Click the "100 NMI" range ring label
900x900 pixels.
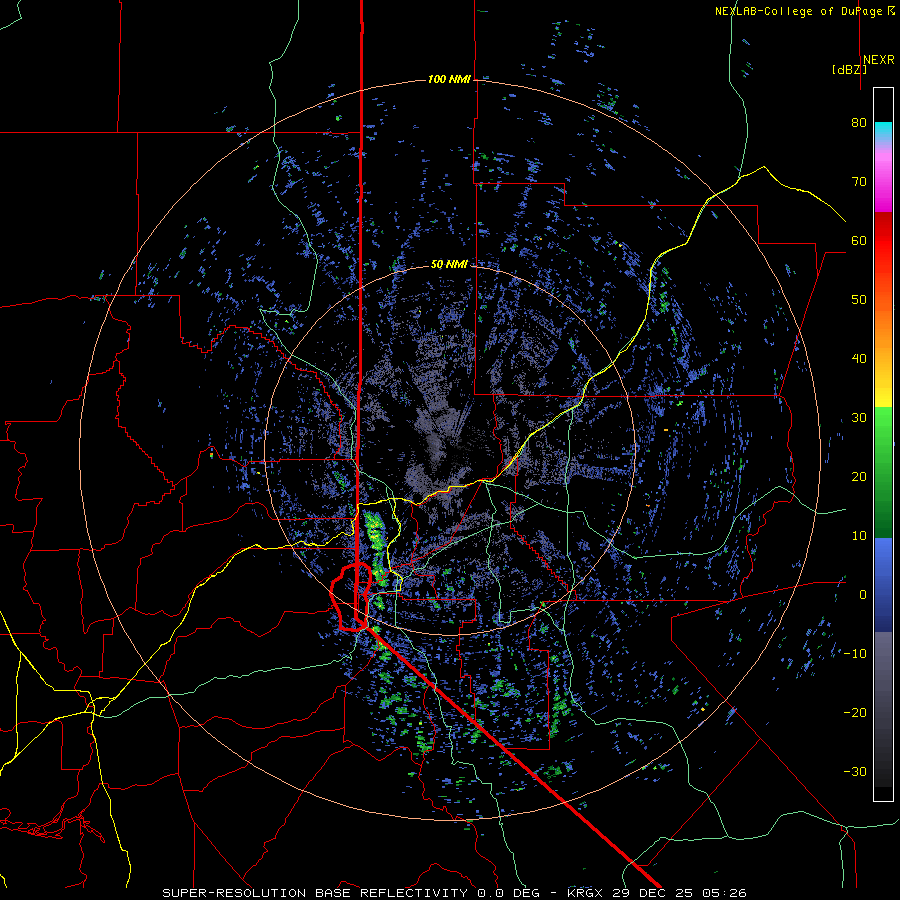tap(449, 79)
